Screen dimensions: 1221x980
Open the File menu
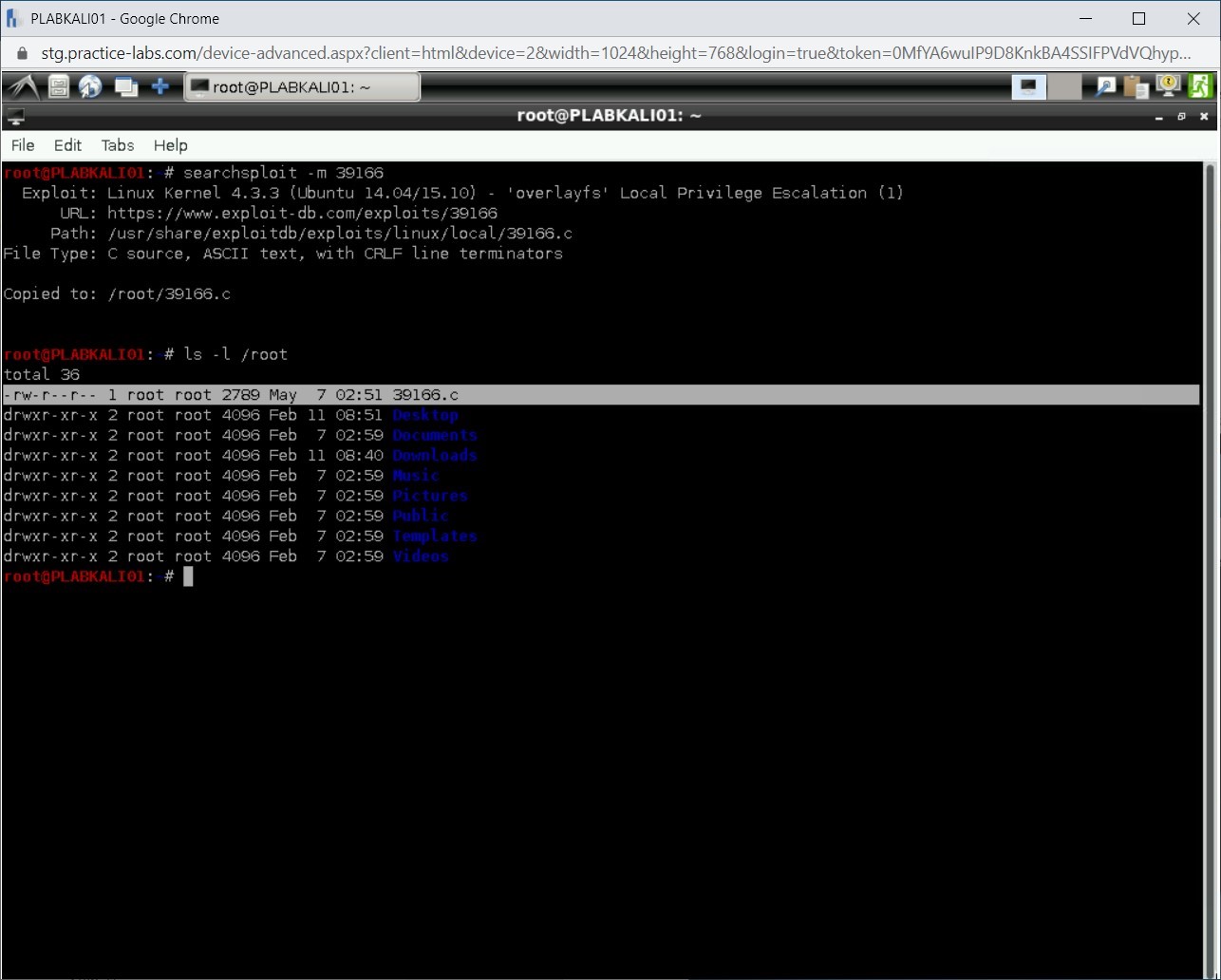[23, 145]
